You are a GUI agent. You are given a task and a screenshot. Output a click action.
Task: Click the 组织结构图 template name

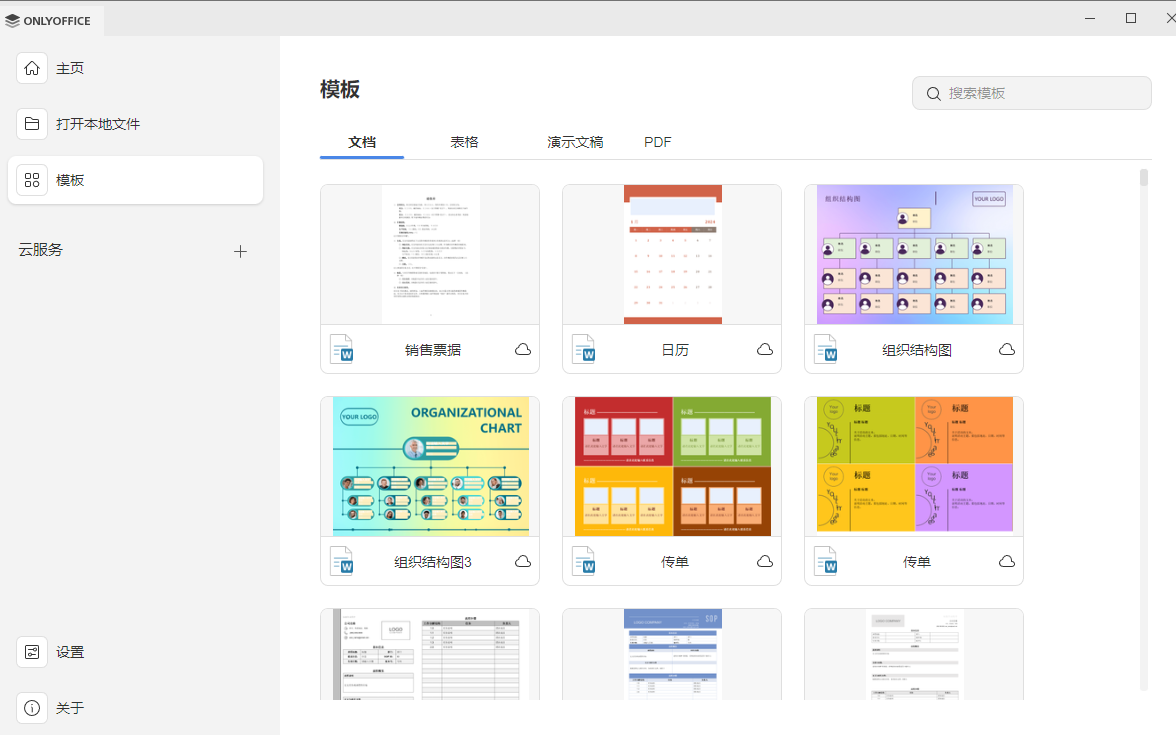(916, 350)
